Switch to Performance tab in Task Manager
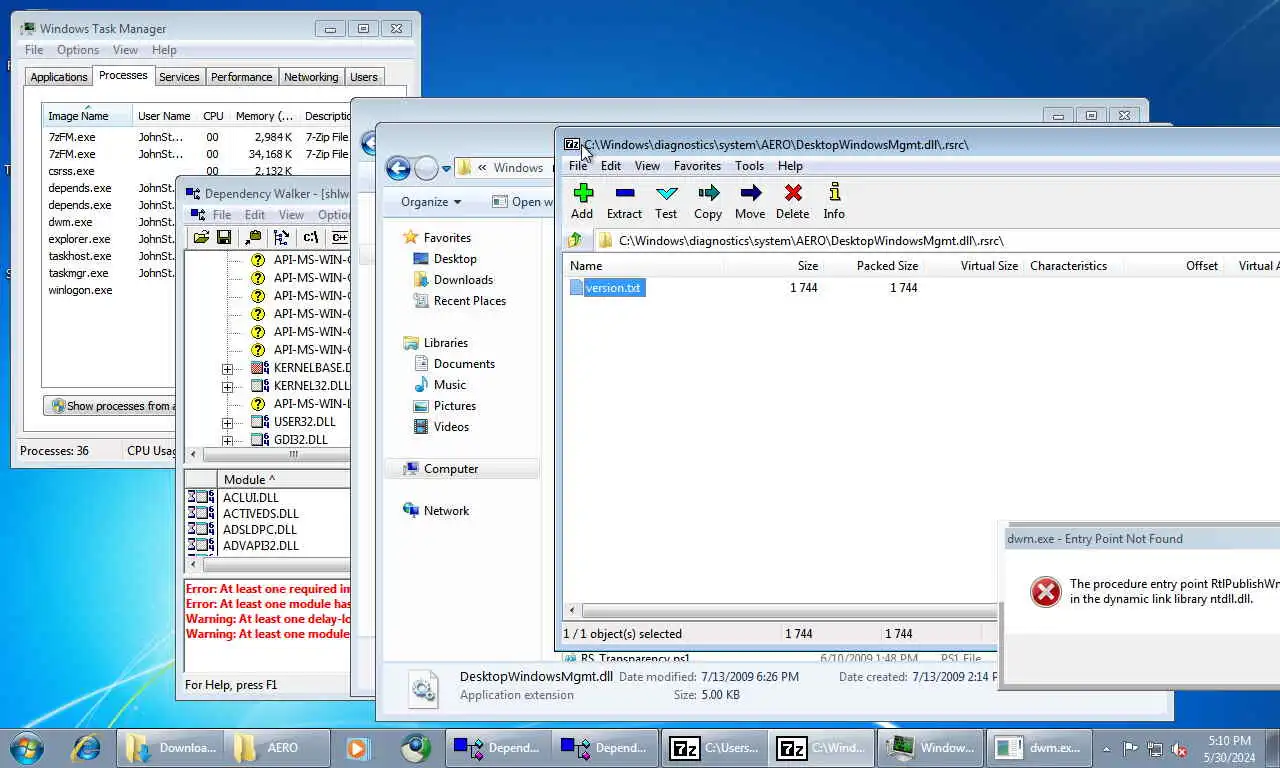The width and height of the screenshot is (1280, 768). tap(241, 77)
